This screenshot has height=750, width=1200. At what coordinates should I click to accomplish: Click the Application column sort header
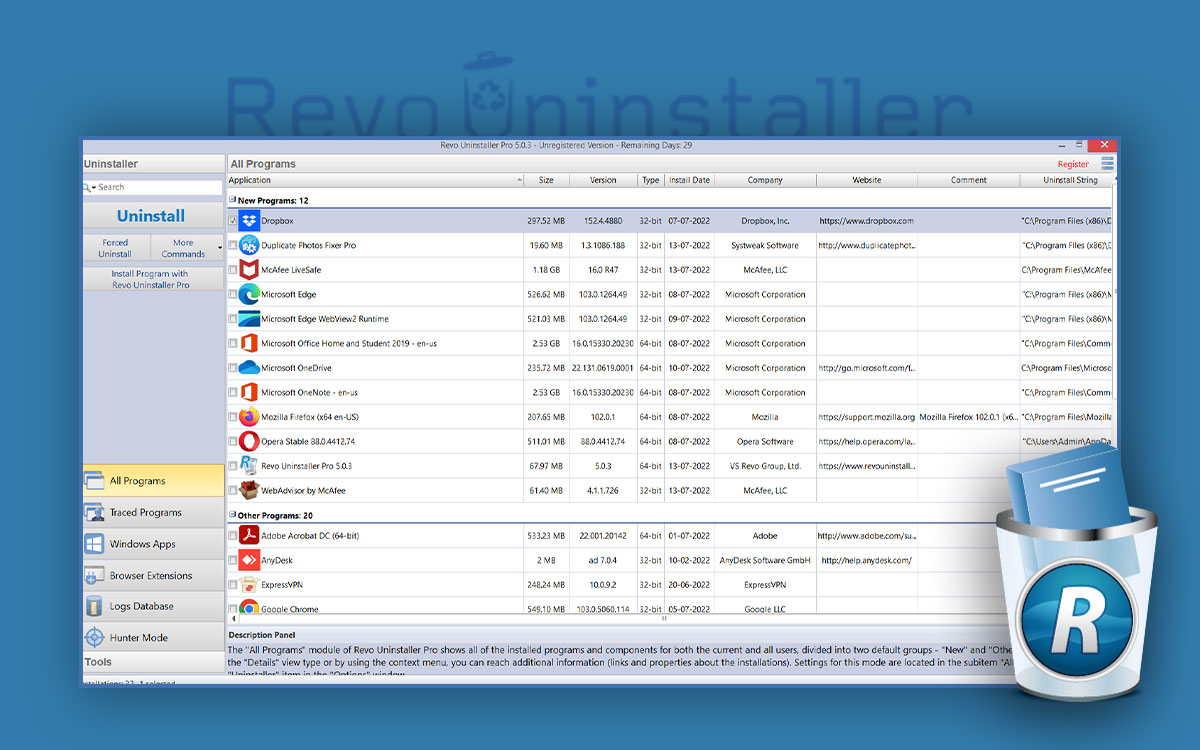[x=370, y=180]
